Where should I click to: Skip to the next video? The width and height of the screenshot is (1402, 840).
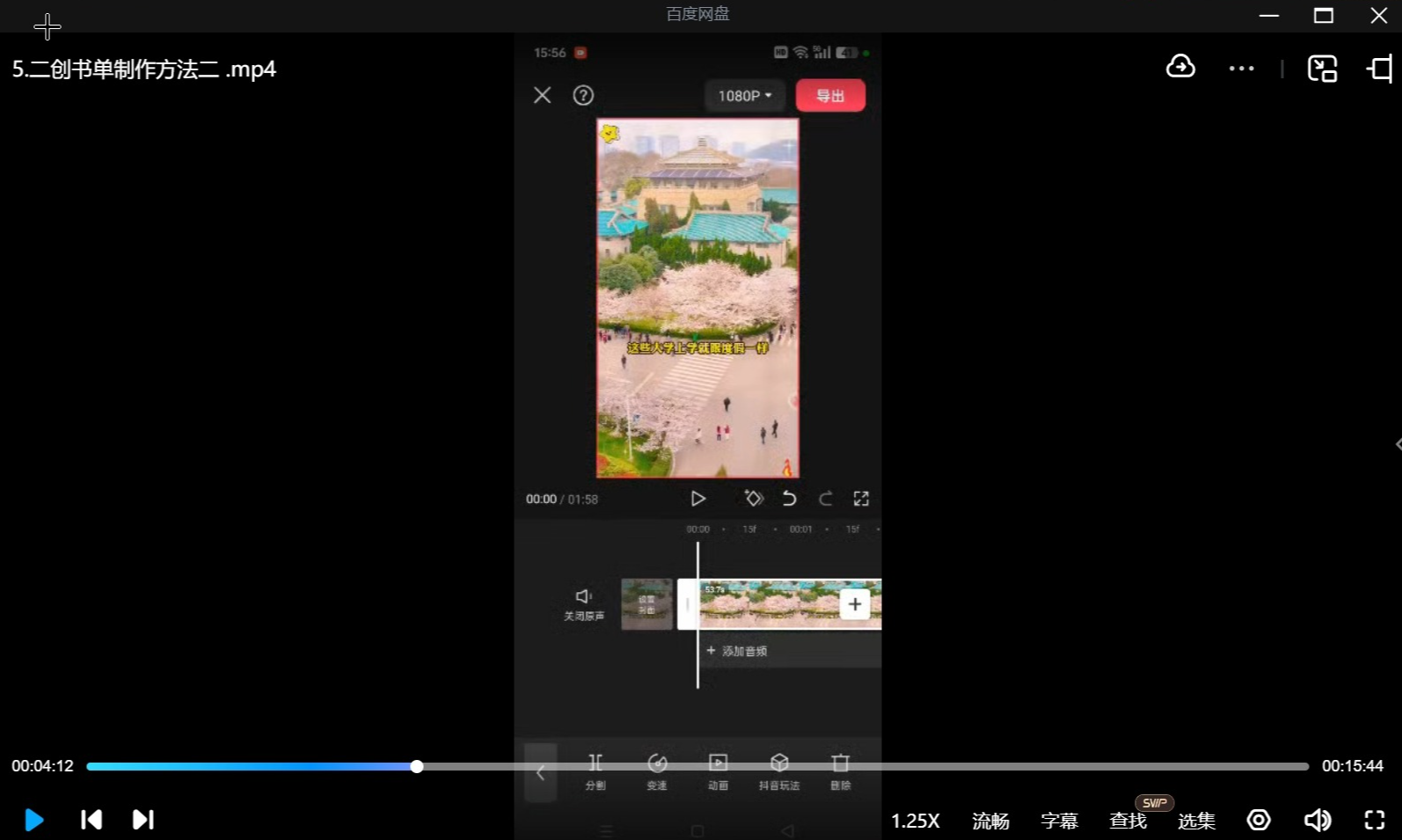(x=143, y=820)
